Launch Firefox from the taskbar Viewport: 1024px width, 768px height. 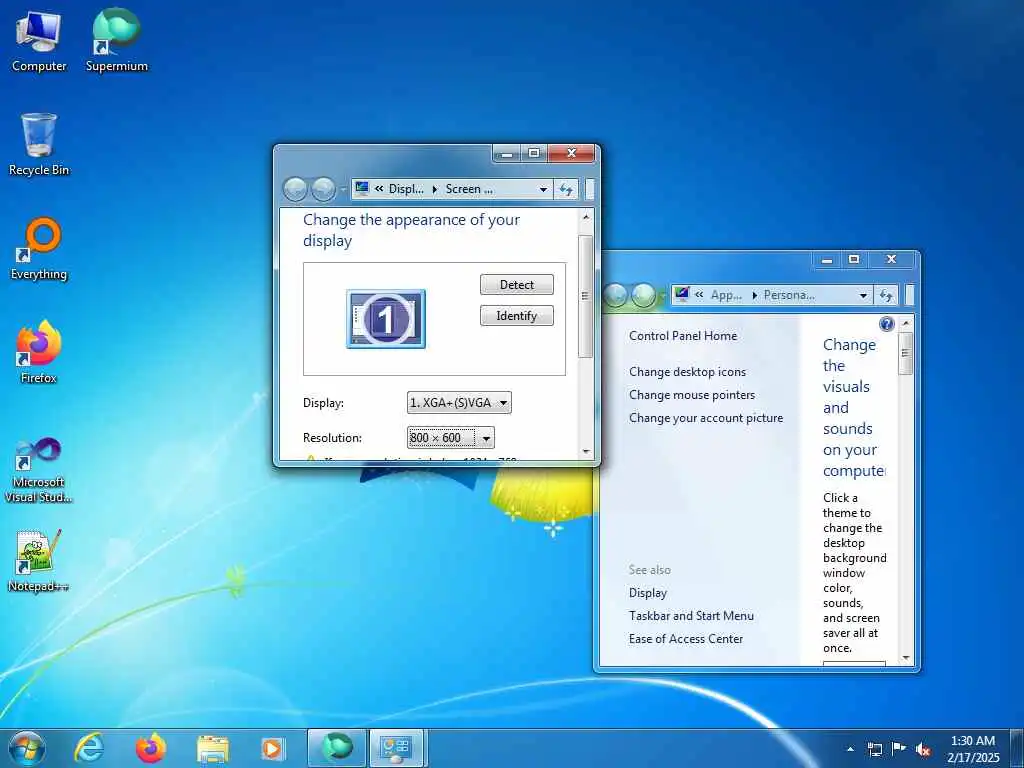(151, 748)
